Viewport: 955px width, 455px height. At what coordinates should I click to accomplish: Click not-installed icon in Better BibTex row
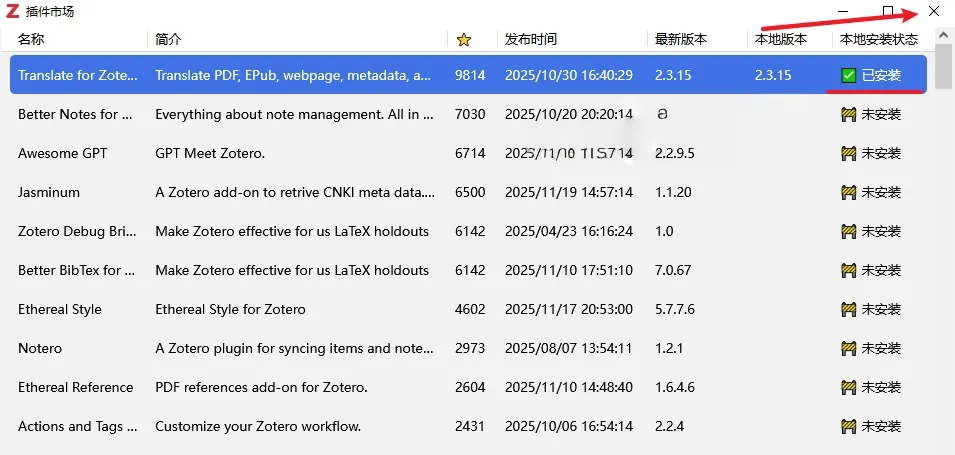848,270
